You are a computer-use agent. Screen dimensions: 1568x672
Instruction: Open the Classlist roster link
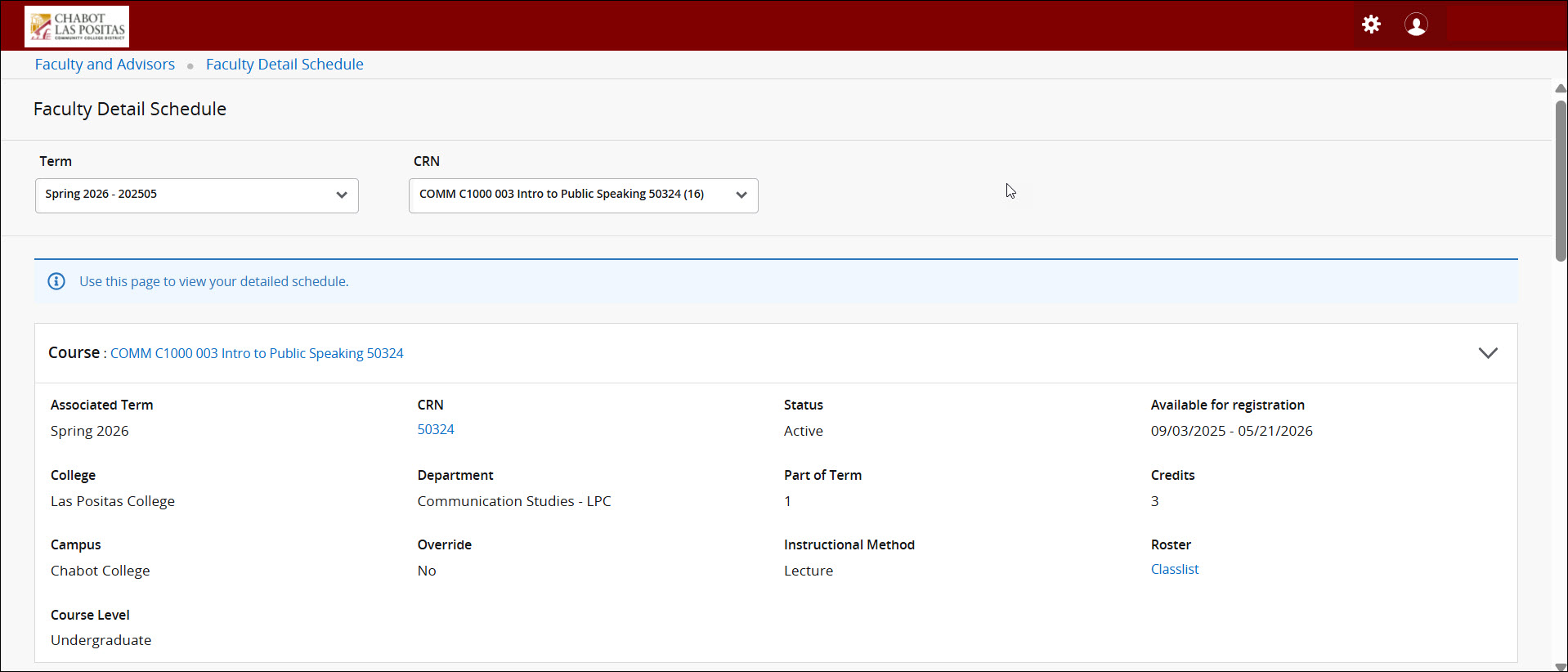tap(1175, 569)
